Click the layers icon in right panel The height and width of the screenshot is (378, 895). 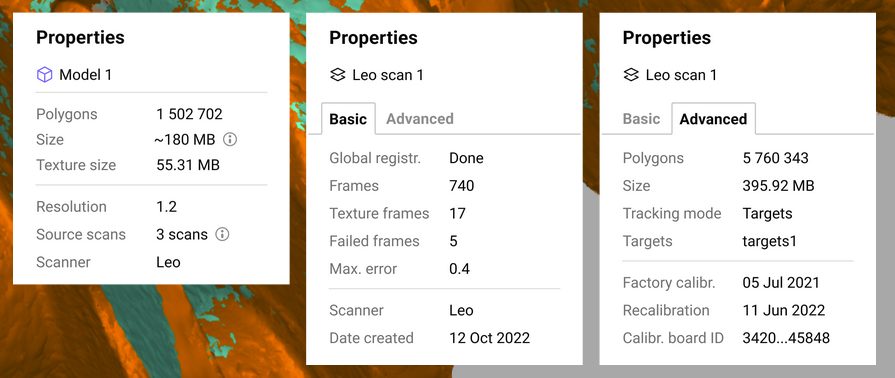click(x=631, y=75)
